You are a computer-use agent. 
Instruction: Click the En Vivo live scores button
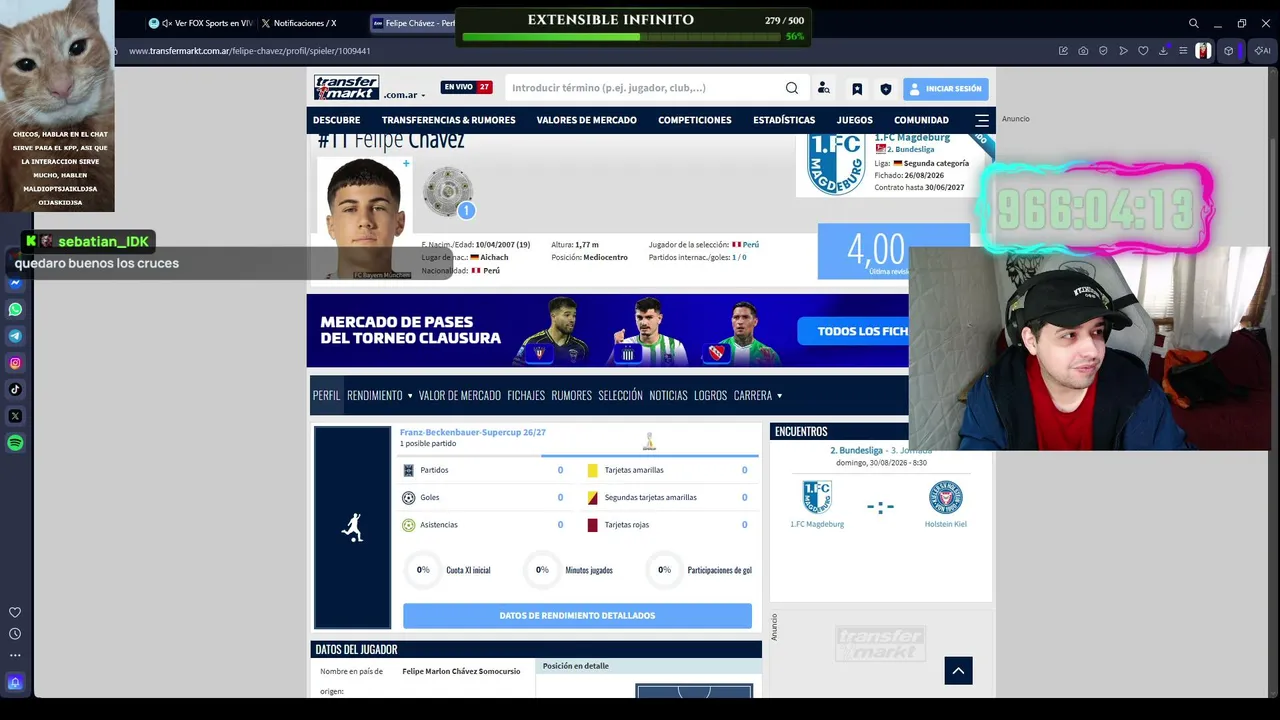tap(466, 88)
